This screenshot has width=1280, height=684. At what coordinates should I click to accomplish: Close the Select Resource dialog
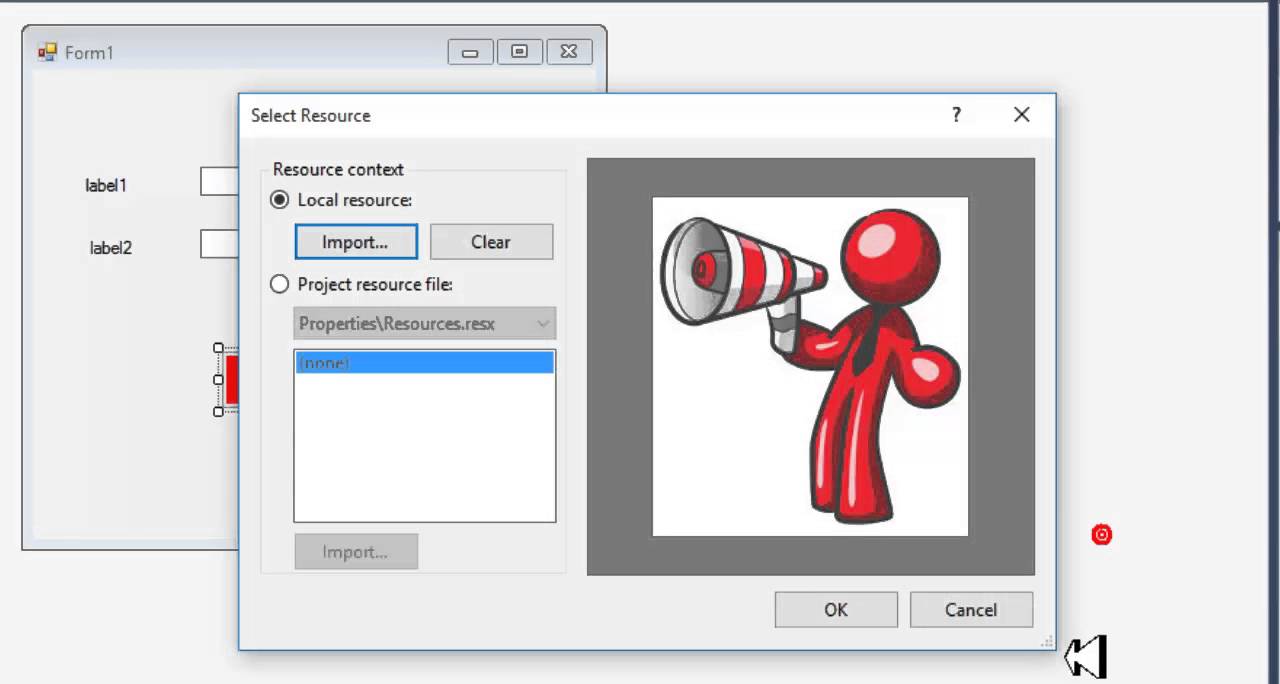(1021, 115)
